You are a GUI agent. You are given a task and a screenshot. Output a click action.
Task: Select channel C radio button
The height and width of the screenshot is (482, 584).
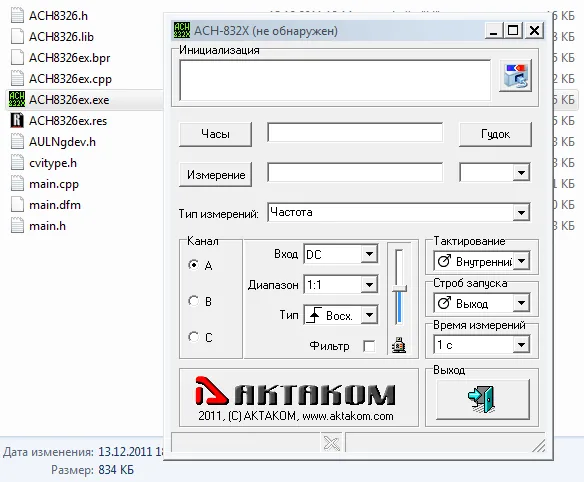193,337
